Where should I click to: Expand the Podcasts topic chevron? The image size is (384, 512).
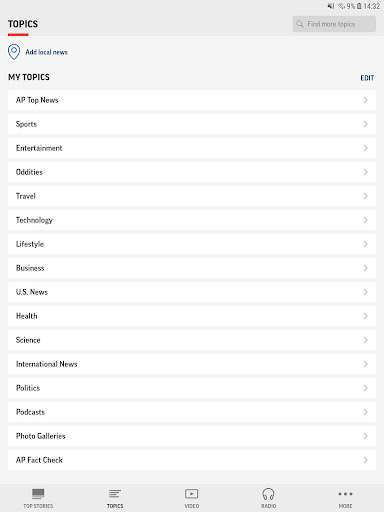click(366, 412)
